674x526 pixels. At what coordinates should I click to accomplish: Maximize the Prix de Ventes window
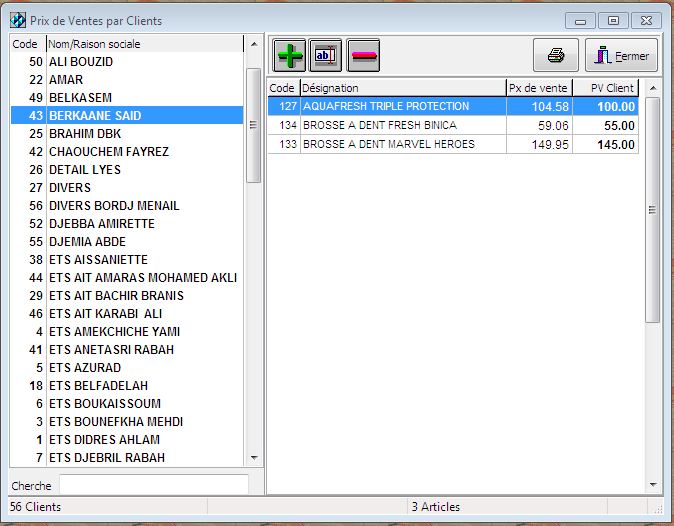pyautogui.click(x=613, y=21)
